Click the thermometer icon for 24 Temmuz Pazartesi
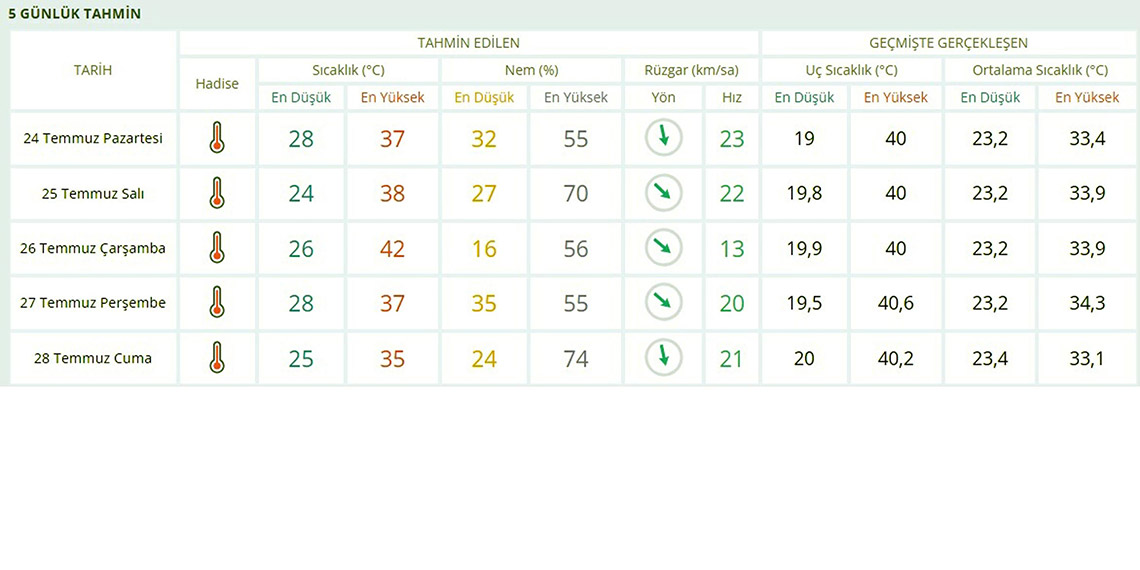Viewport: 1140px width, 570px height. click(217, 138)
